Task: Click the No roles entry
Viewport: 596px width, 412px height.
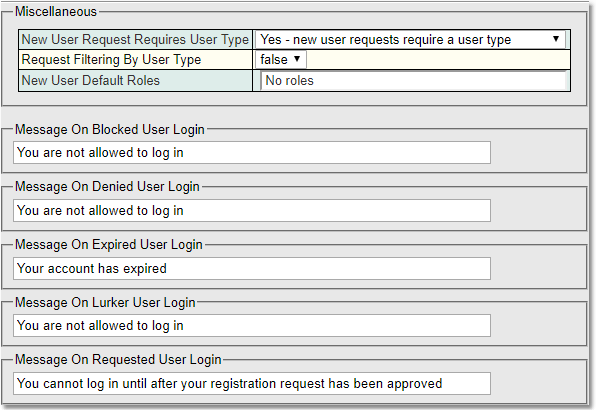Action: [x=290, y=81]
